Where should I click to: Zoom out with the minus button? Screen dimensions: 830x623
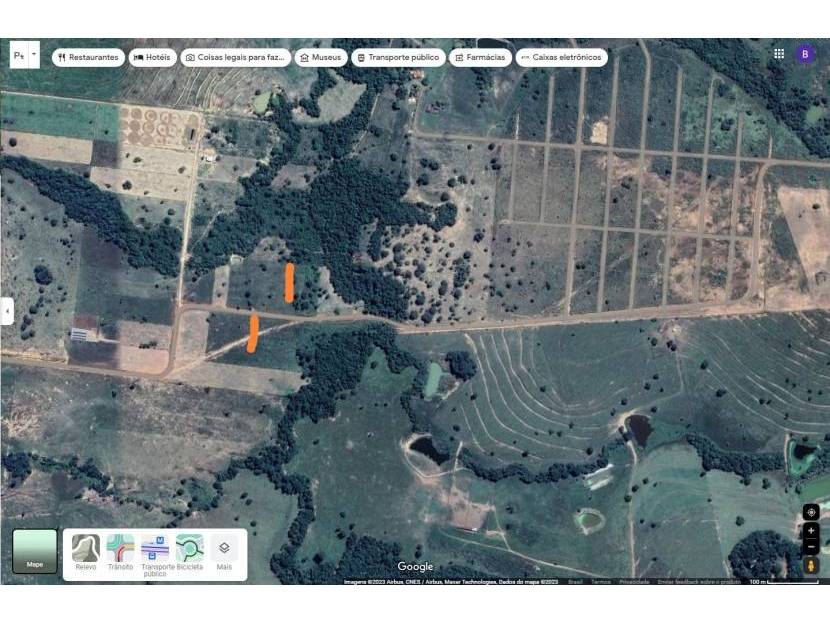point(811,547)
